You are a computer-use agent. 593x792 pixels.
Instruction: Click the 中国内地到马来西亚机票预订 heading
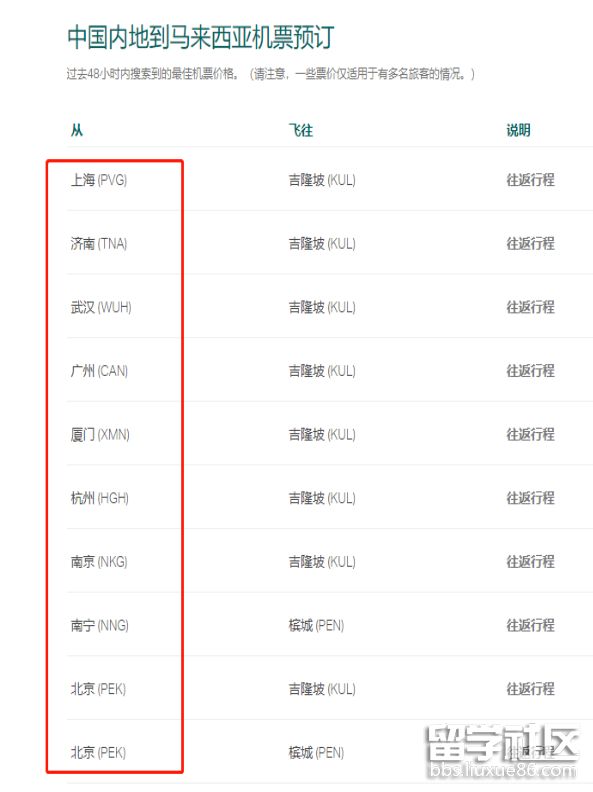click(201, 37)
